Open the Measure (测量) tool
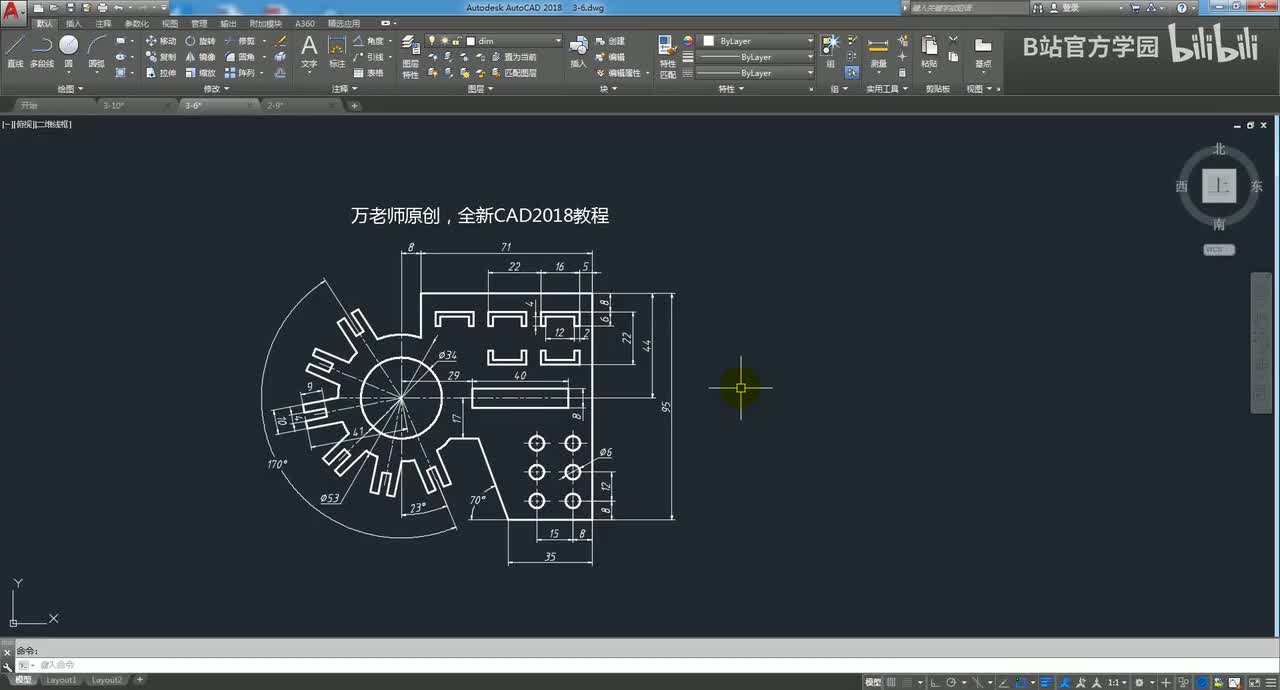Screen dimensions: 1280x690 pos(878,51)
